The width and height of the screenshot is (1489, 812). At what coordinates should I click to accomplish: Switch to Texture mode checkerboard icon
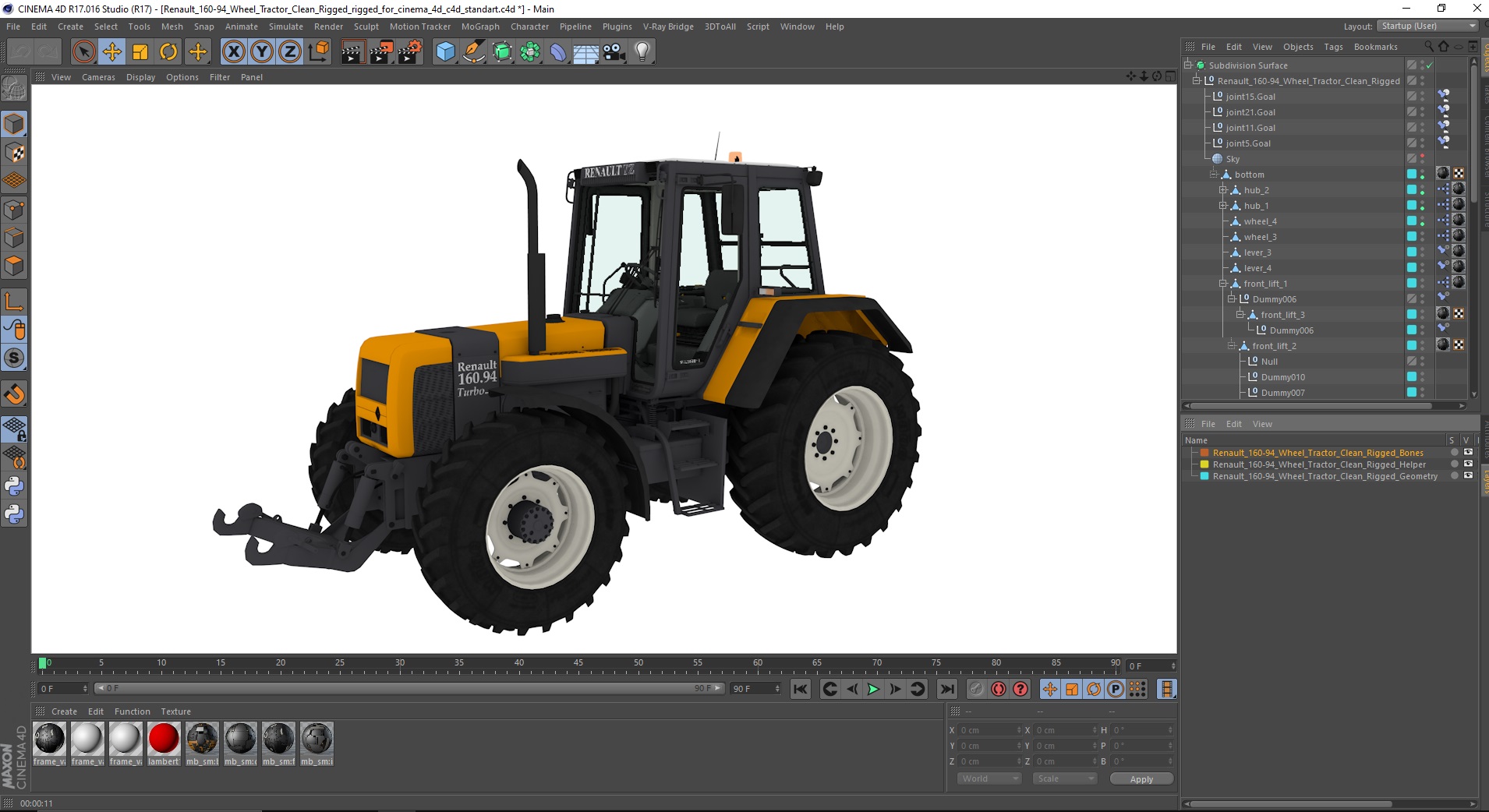pos(14,153)
